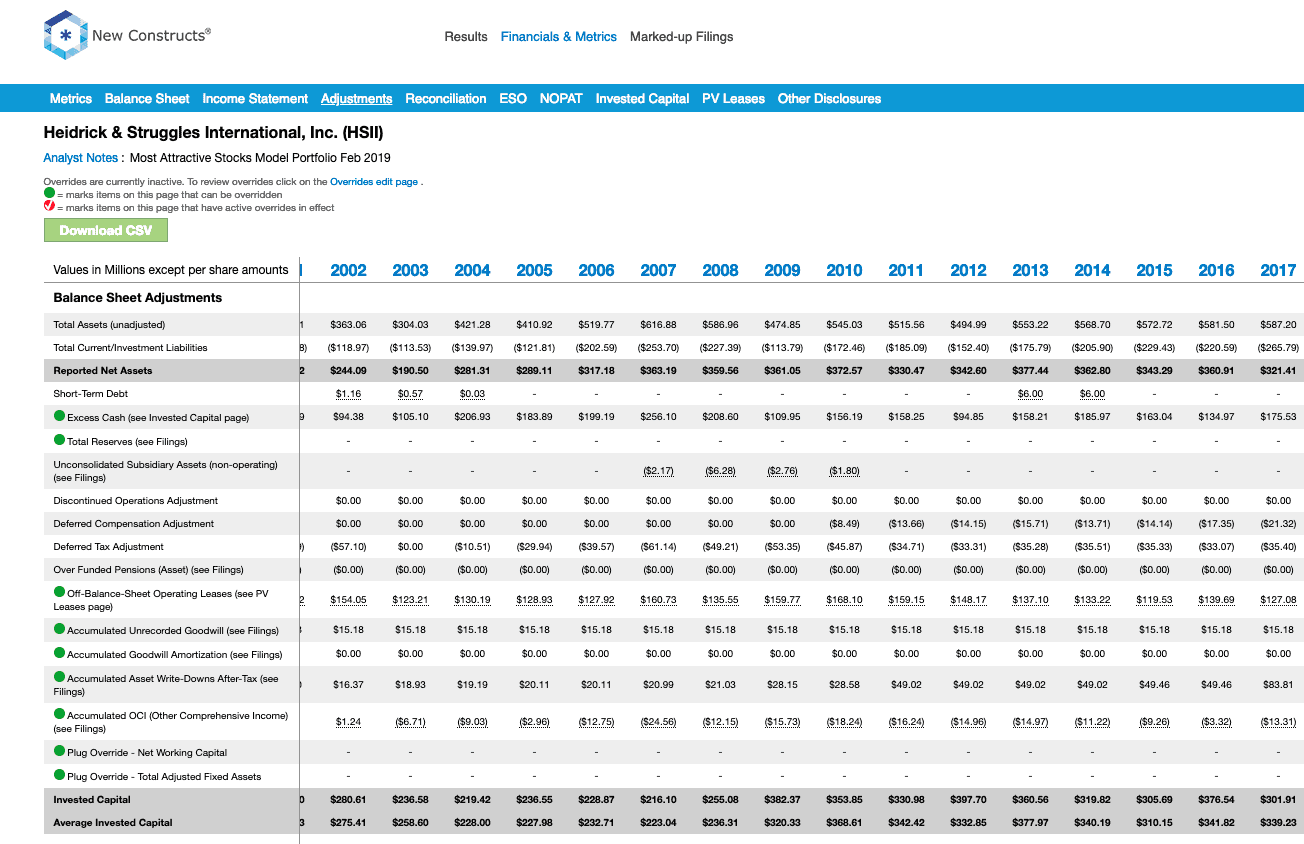1304x844 pixels.
Task: Click 2010 Unconsolidated Subsidiary Assets value ($1.80)
Action: click(x=845, y=470)
